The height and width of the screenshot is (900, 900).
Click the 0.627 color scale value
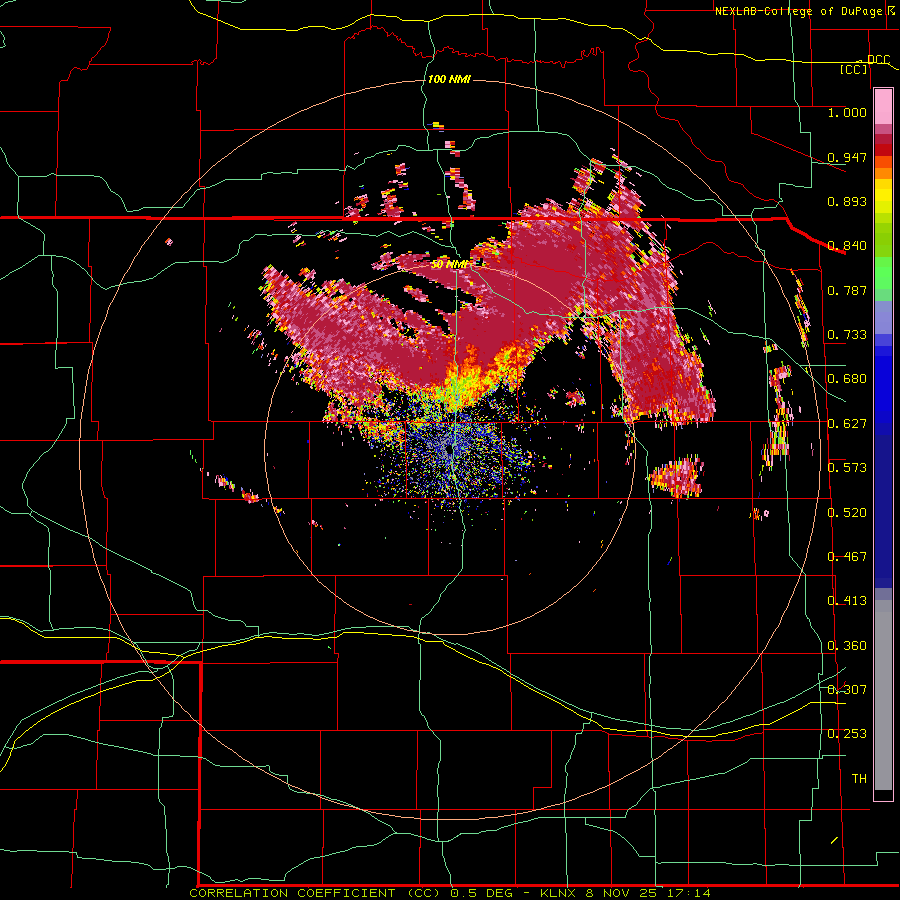click(x=847, y=424)
